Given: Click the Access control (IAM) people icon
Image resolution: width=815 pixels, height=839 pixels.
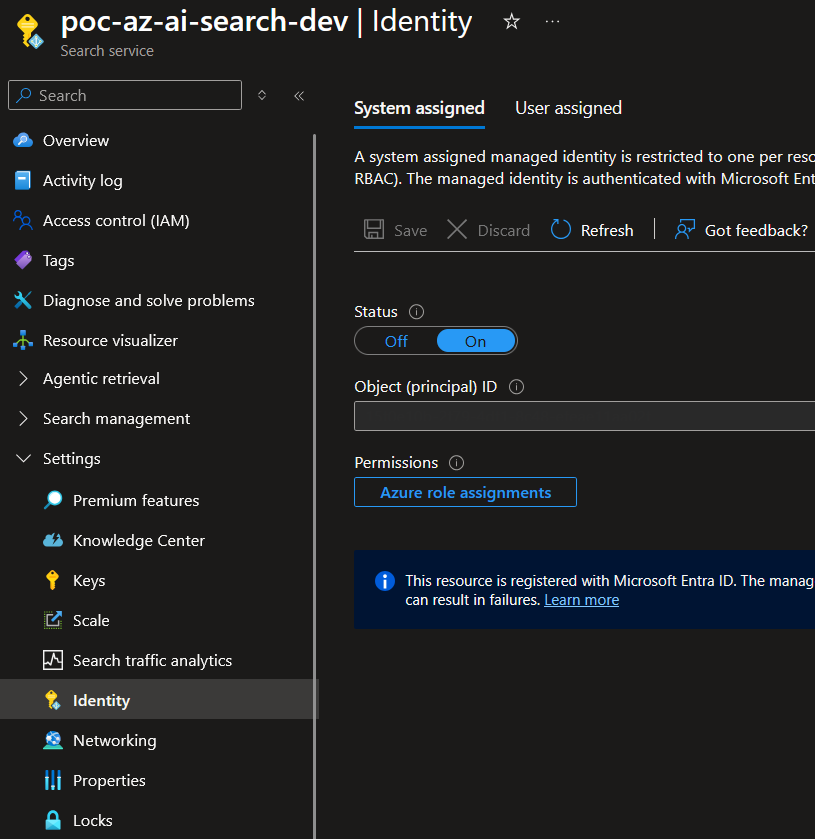Looking at the screenshot, I should (22, 220).
